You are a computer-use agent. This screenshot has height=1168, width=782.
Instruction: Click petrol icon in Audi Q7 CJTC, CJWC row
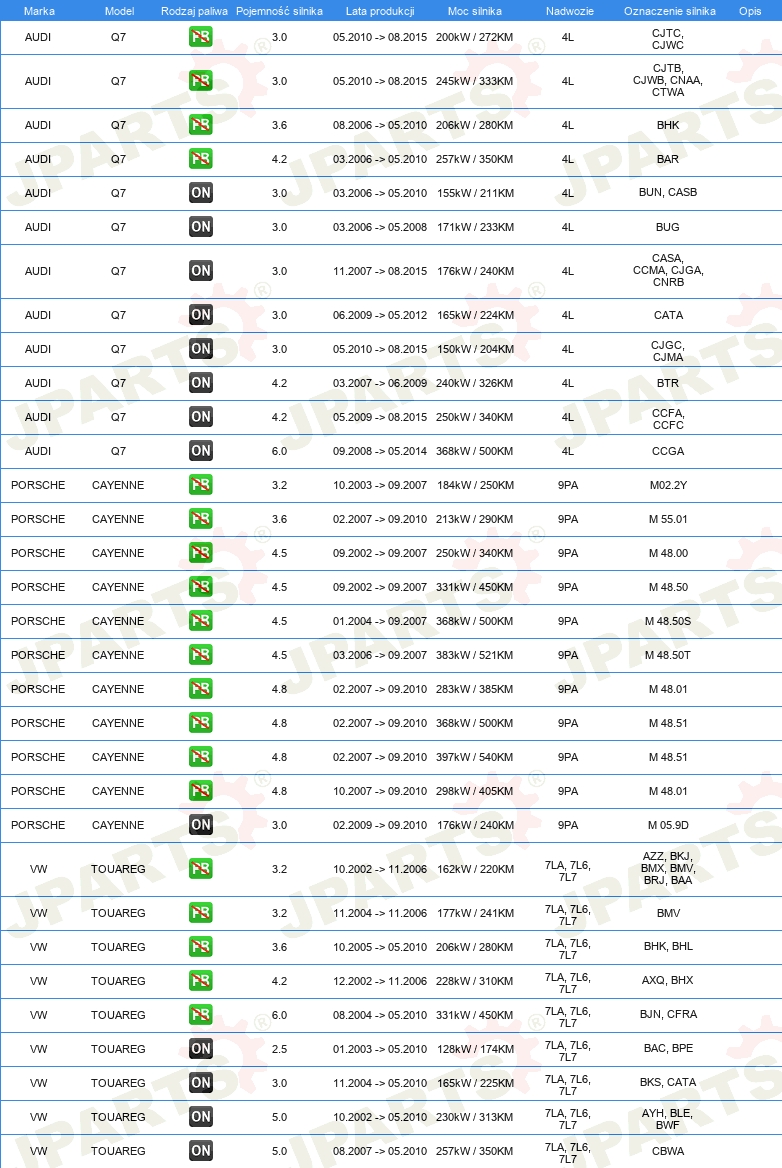pyautogui.click(x=200, y=36)
